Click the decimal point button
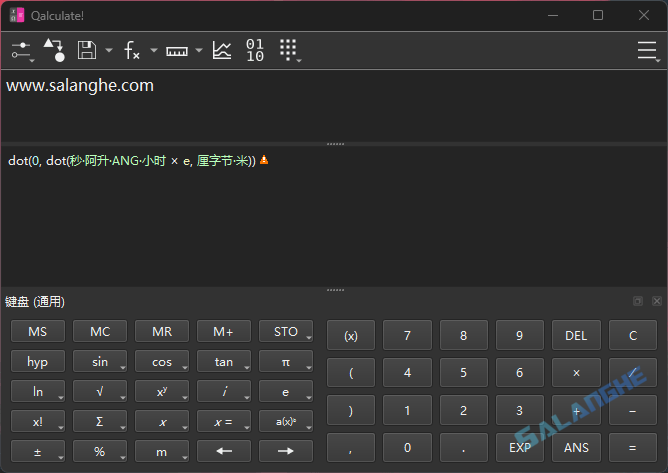Screen dimensions: 668x473 pos(464,447)
